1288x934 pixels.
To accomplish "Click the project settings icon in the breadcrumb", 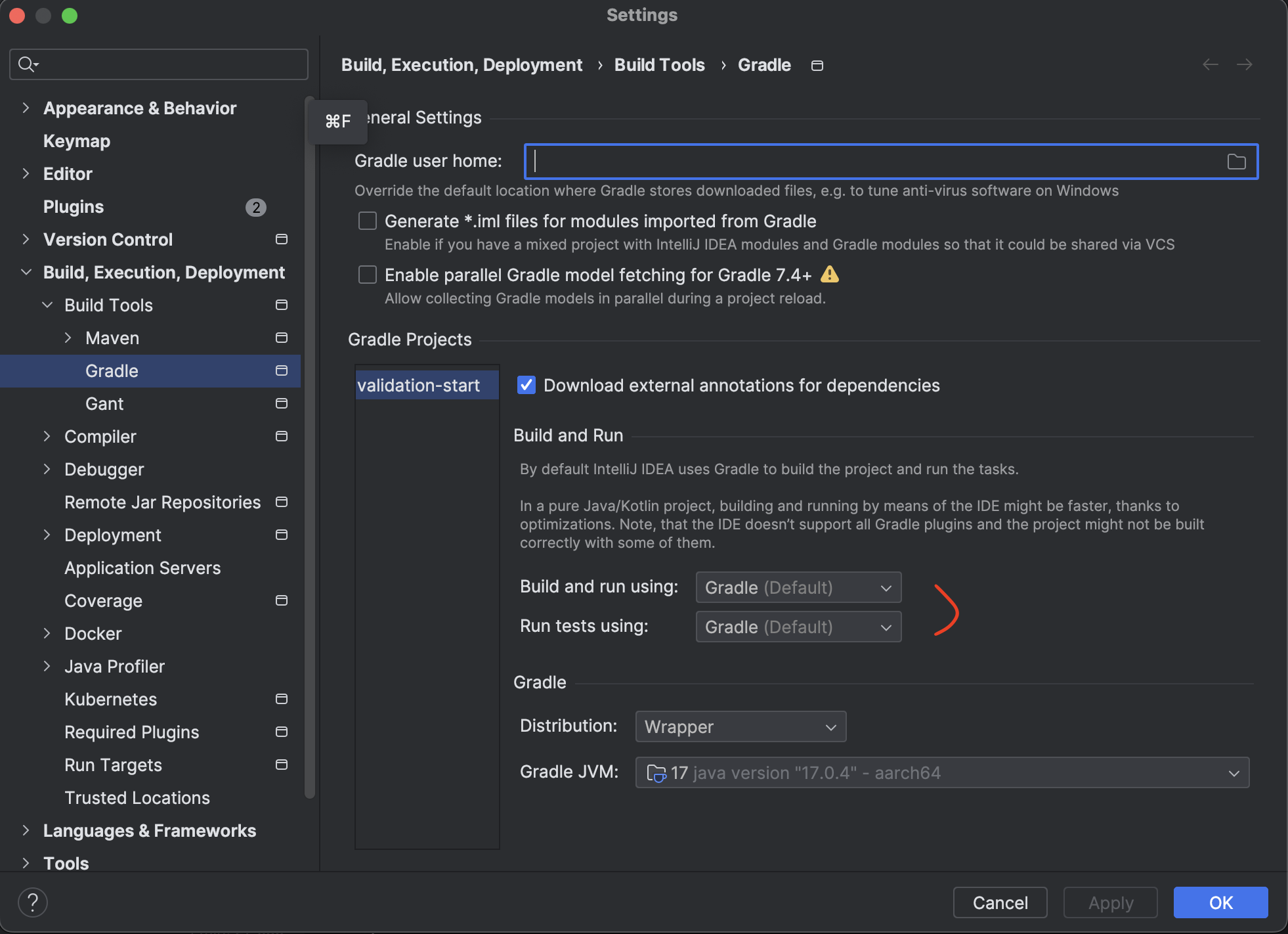I will [x=817, y=65].
